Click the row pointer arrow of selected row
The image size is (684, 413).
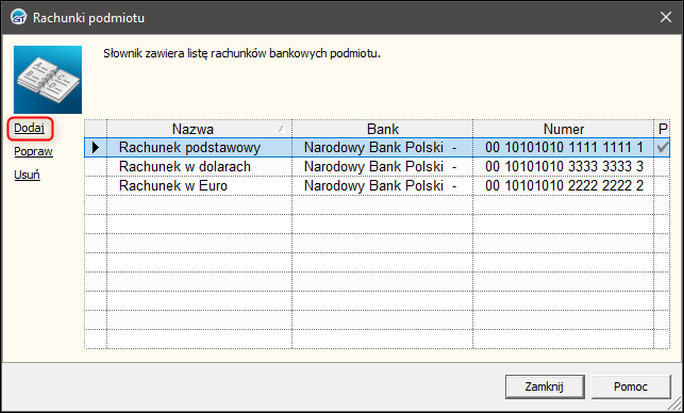[96, 147]
